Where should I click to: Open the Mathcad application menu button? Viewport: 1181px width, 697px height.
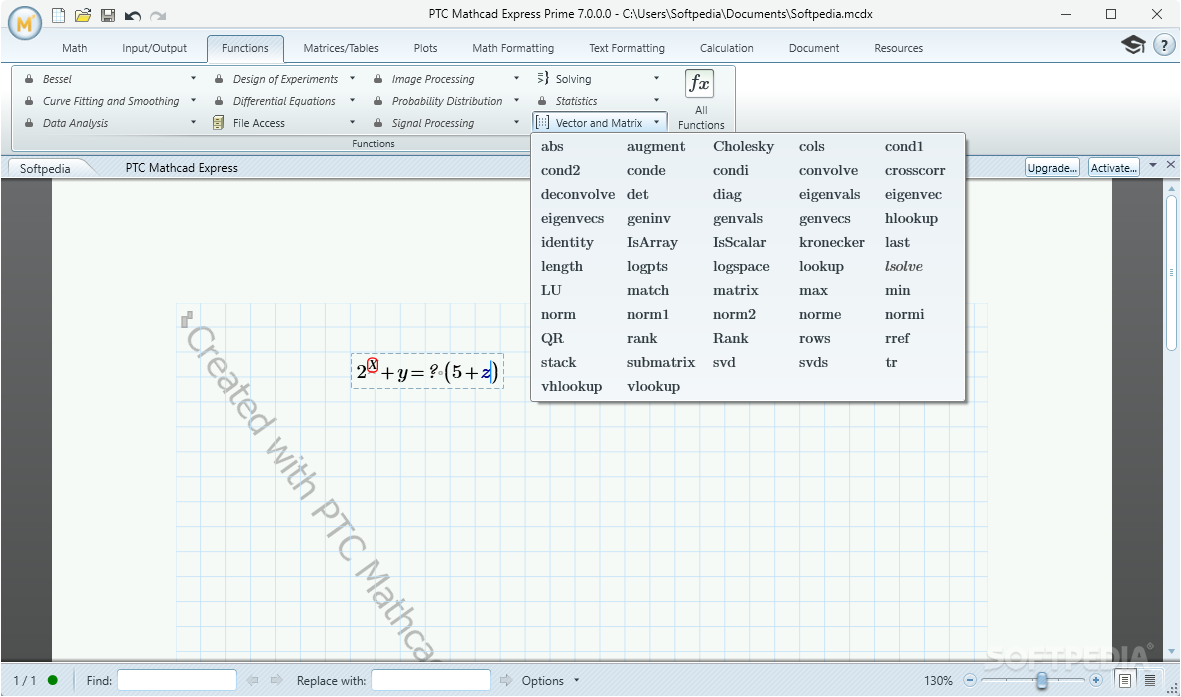click(25, 23)
